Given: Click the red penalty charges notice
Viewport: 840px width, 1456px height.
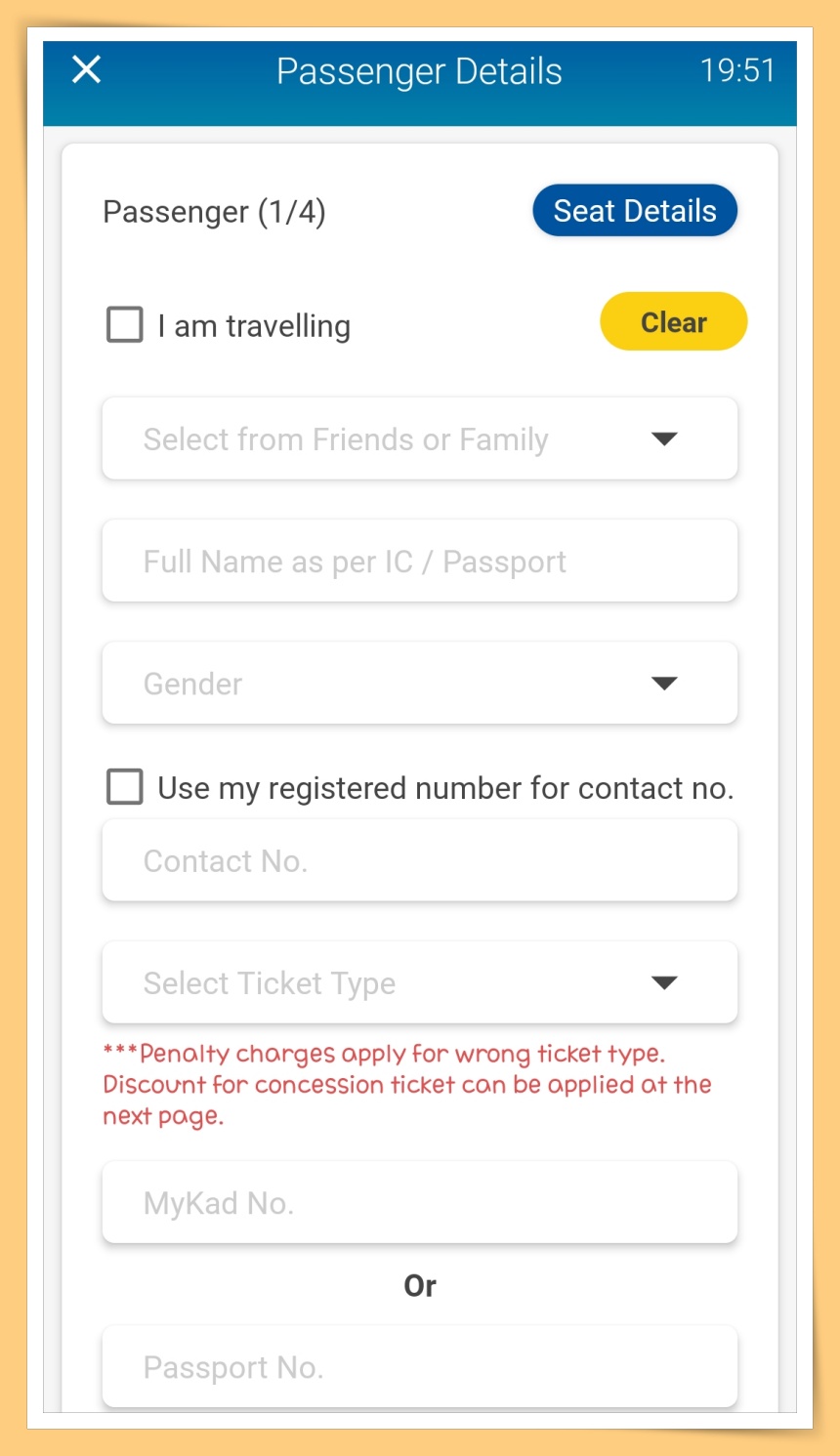Looking at the screenshot, I should [x=406, y=1085].
